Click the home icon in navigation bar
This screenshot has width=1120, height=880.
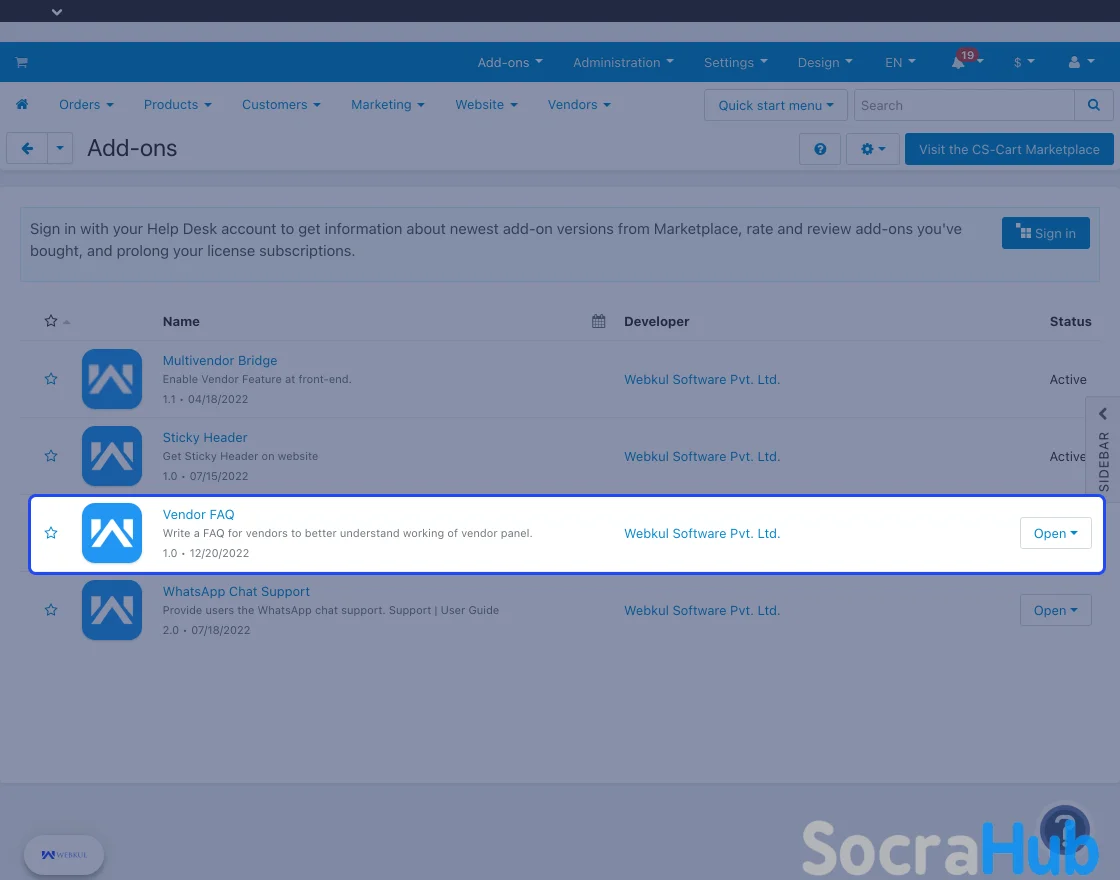(21, 105)
